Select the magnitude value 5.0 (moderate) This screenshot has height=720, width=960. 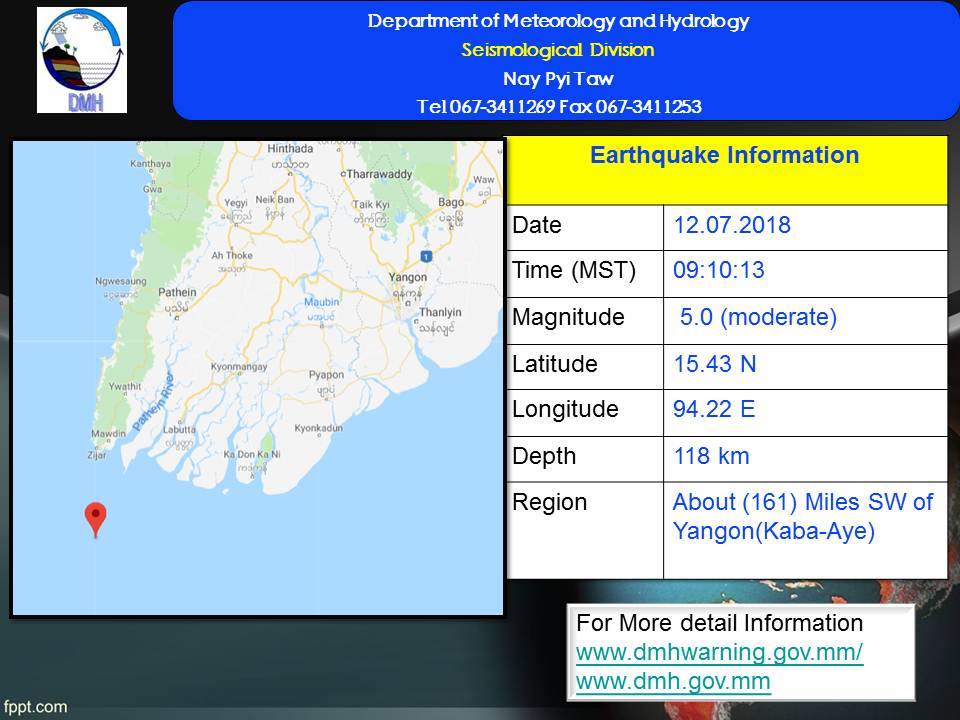click(x=758, y=317)
